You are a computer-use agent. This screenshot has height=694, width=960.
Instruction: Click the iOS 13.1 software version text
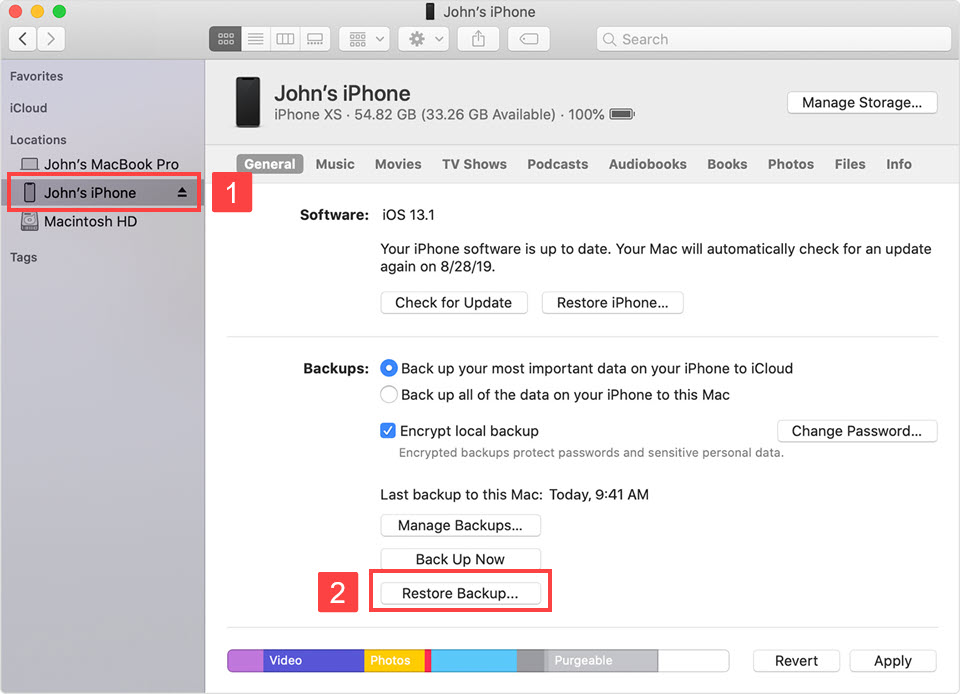(x=408, y=215)
